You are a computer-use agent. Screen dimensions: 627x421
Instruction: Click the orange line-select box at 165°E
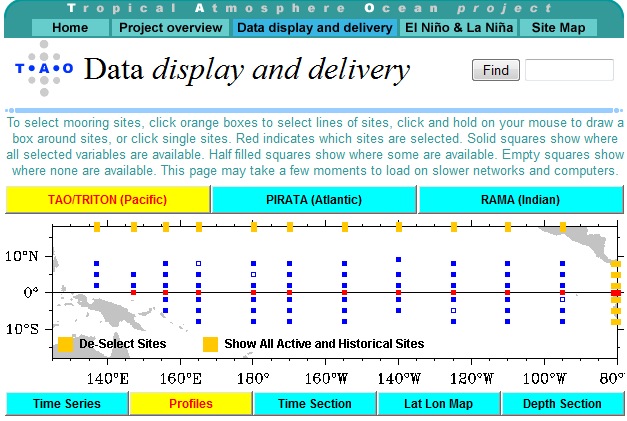(x=199, y=227)
